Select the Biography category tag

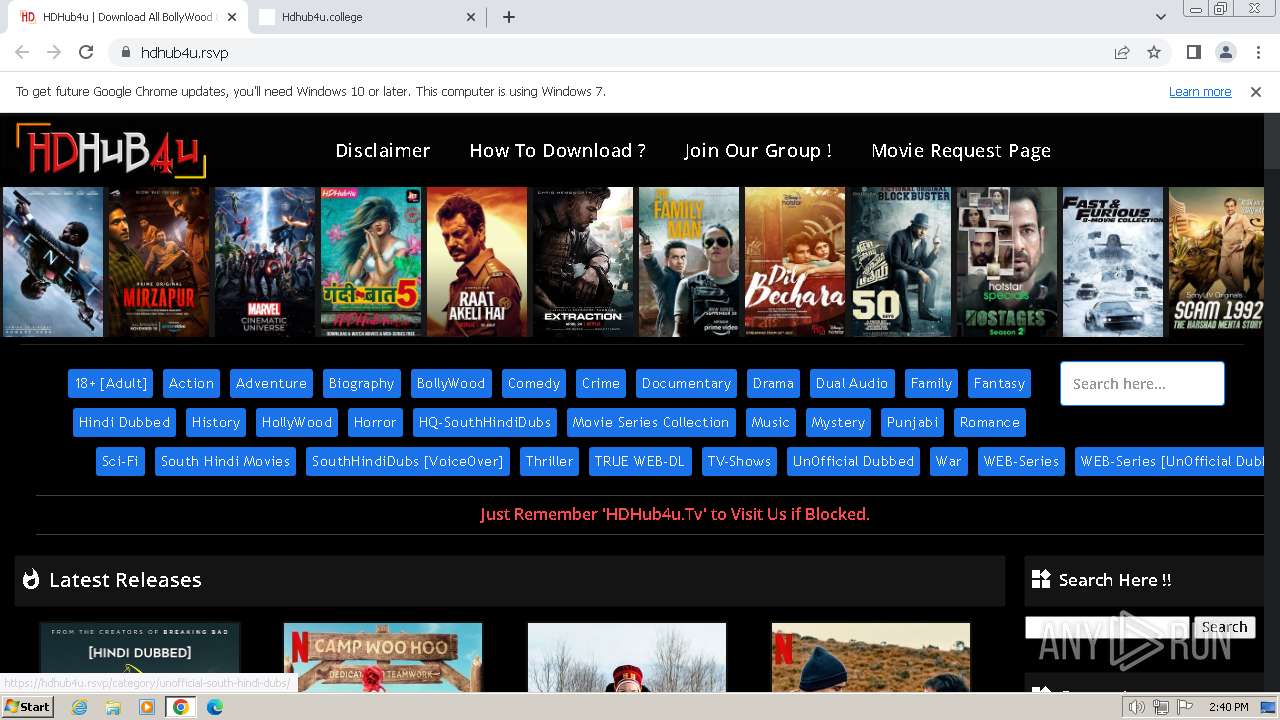(361, 383)
